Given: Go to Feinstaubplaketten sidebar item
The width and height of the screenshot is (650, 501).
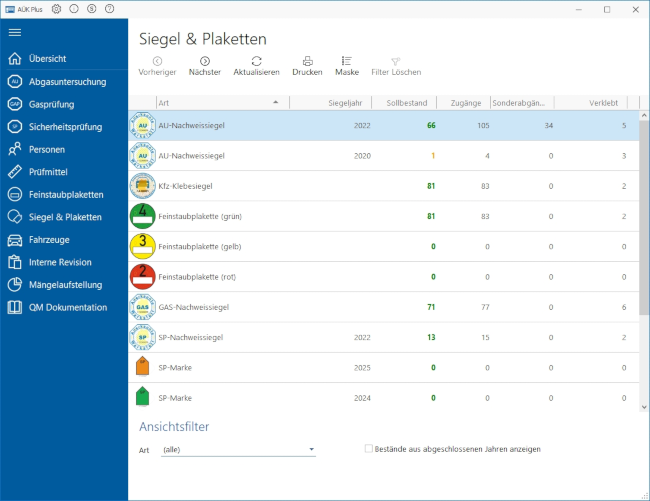Looking at the screenshot, I should click(x=67, y=194).
